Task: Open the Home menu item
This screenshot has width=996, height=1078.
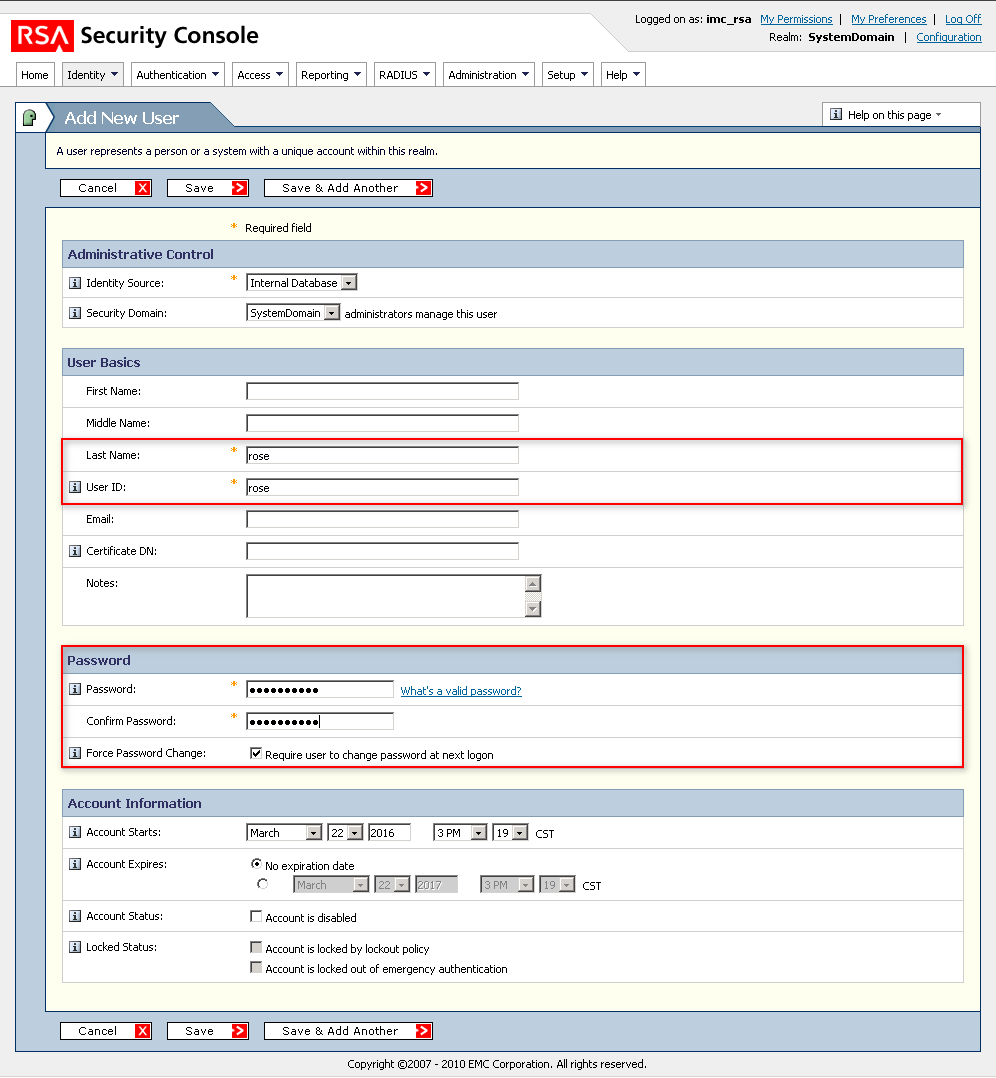Action: tap(34, 75)
